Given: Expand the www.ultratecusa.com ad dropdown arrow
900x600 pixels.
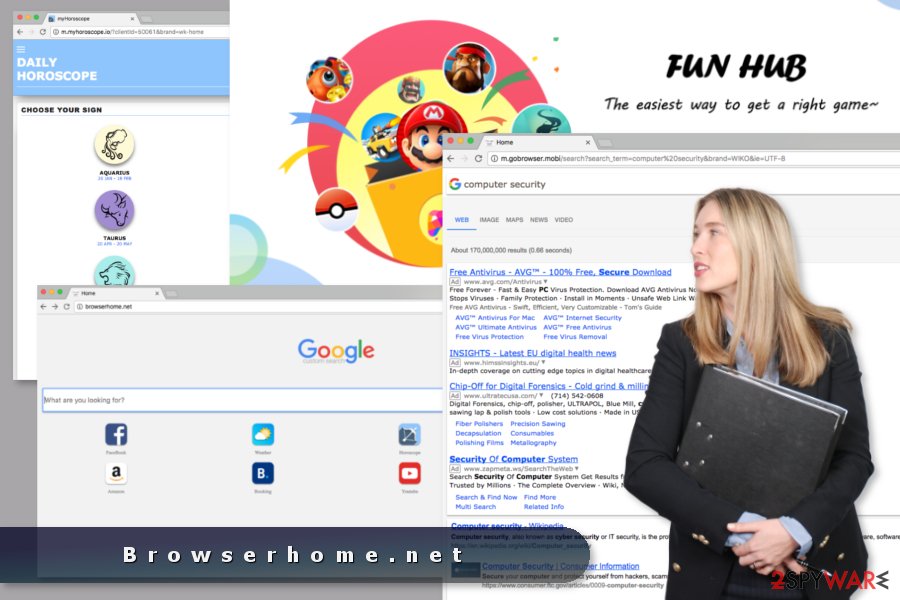Looking at the screenshot, I should pos(541,396).
